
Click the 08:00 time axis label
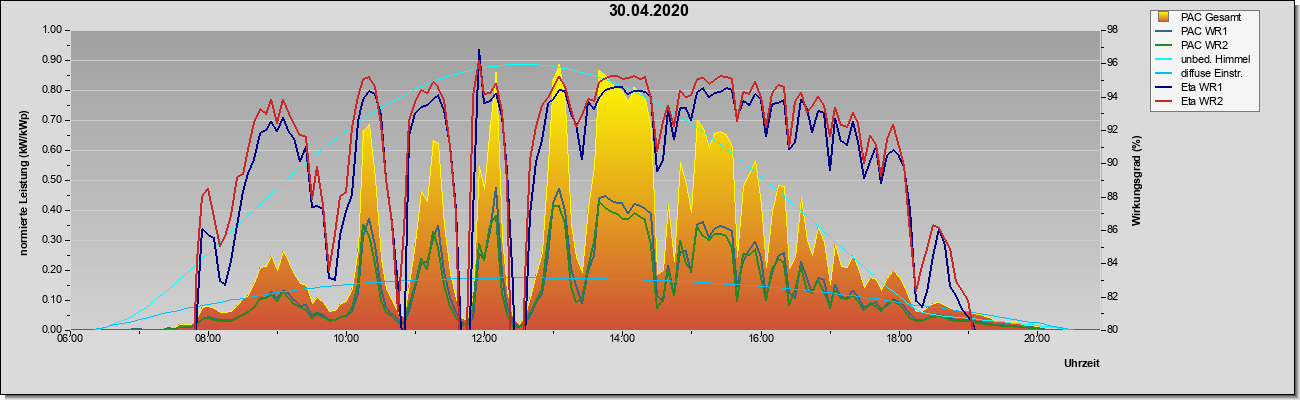click(207, 339)
